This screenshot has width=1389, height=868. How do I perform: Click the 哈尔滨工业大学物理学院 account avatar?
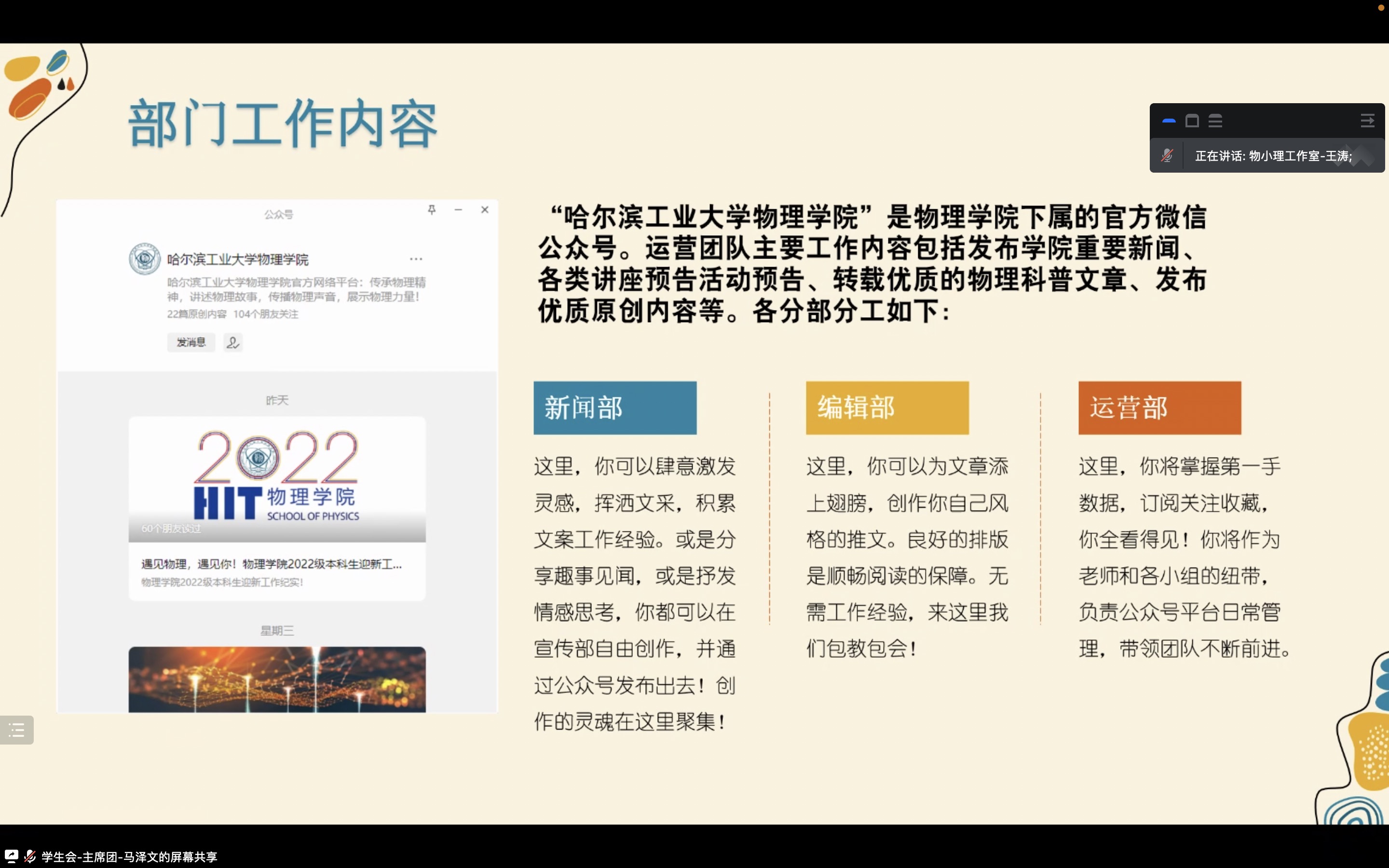coord(145,259)
